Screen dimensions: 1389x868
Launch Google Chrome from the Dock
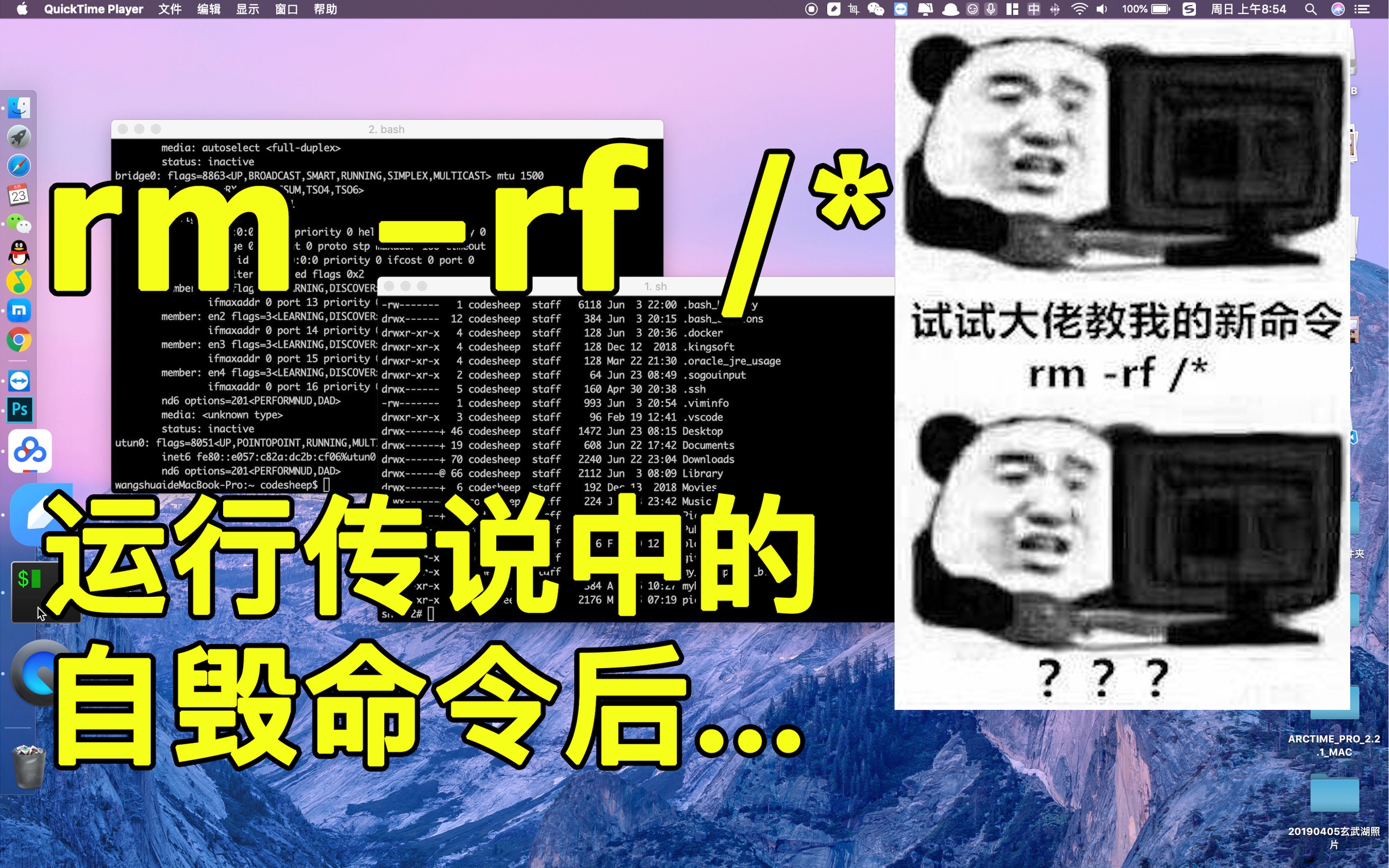(x=18, y=339)
